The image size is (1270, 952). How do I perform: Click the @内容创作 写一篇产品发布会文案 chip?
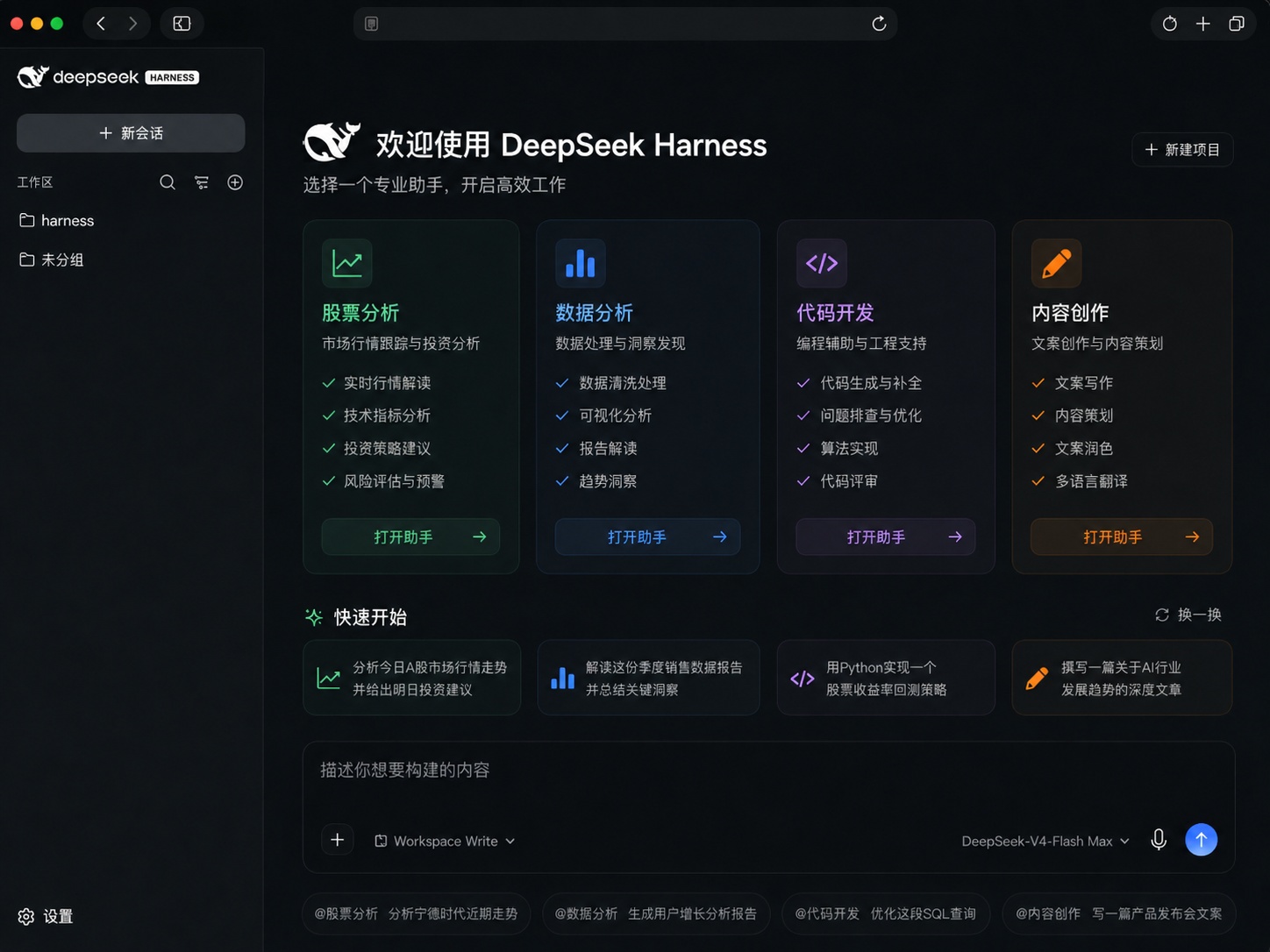click(x=1119, y=913)
